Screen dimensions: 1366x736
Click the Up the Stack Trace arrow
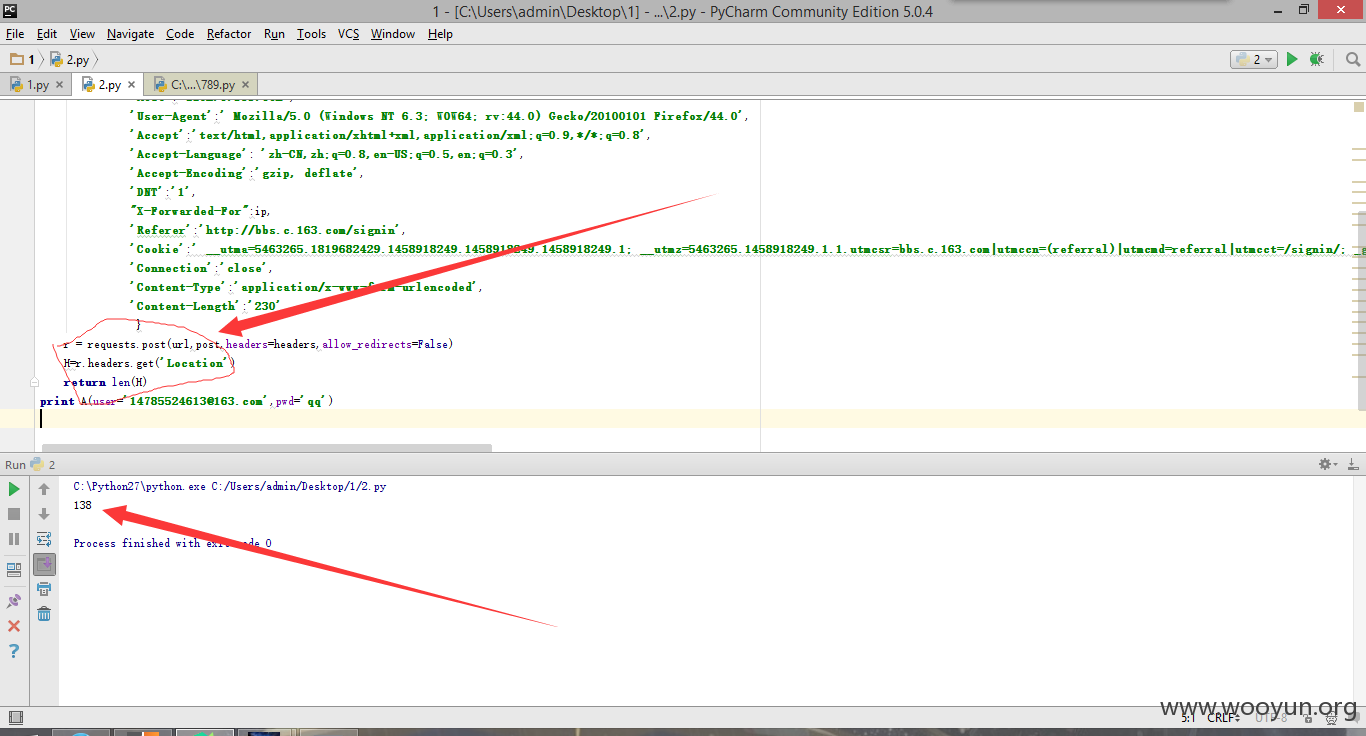click(44, 489)
